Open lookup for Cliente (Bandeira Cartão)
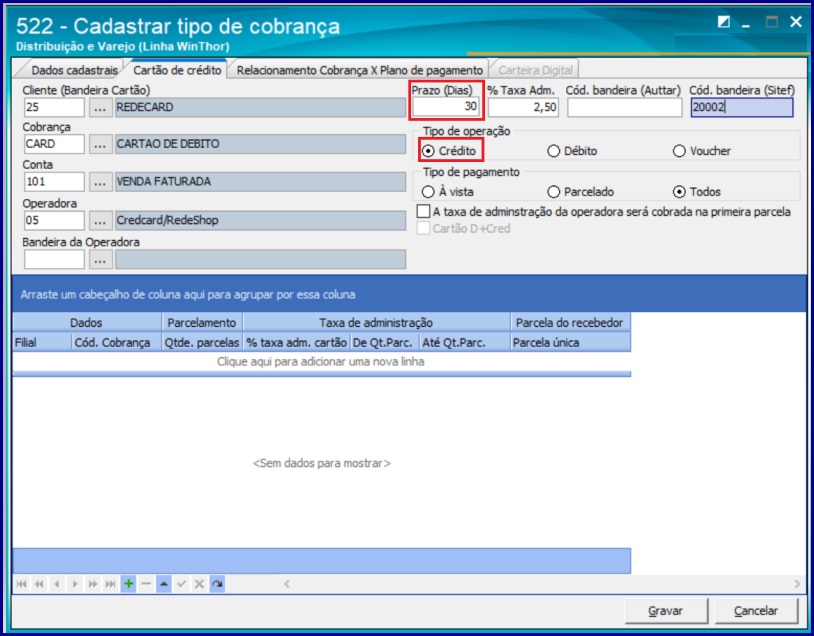Image resolution: width=814 pixels, height=636 pixels. tap(100, 107)
